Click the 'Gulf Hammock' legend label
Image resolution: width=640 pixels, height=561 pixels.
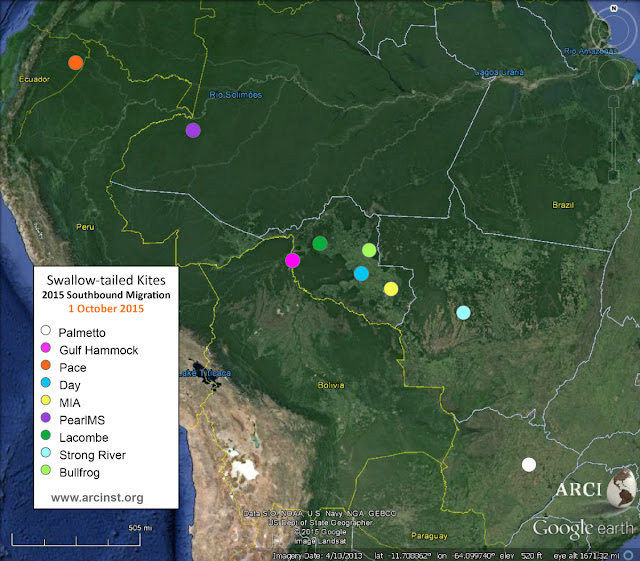coord(99,350)
